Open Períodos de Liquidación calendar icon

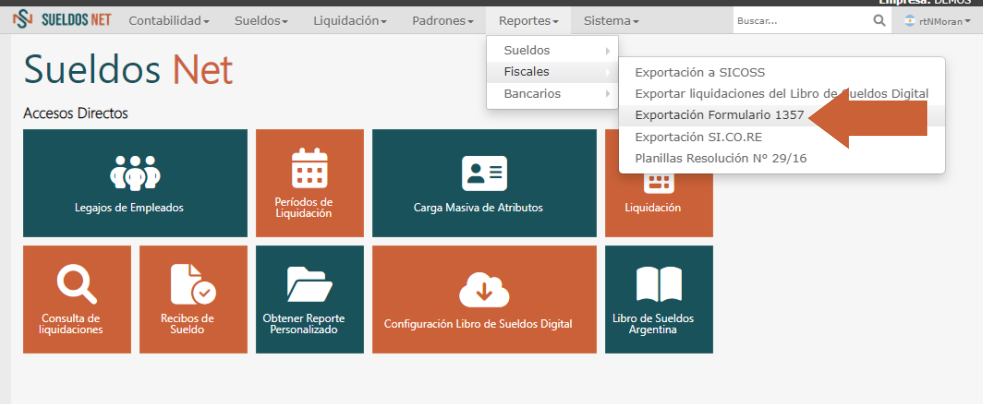point(309,168)
